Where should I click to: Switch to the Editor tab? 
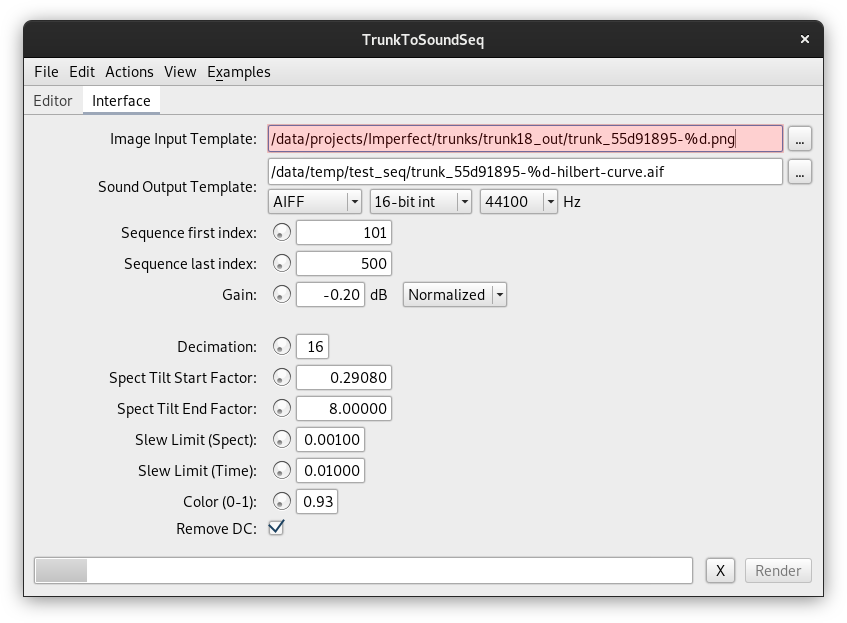53,101
